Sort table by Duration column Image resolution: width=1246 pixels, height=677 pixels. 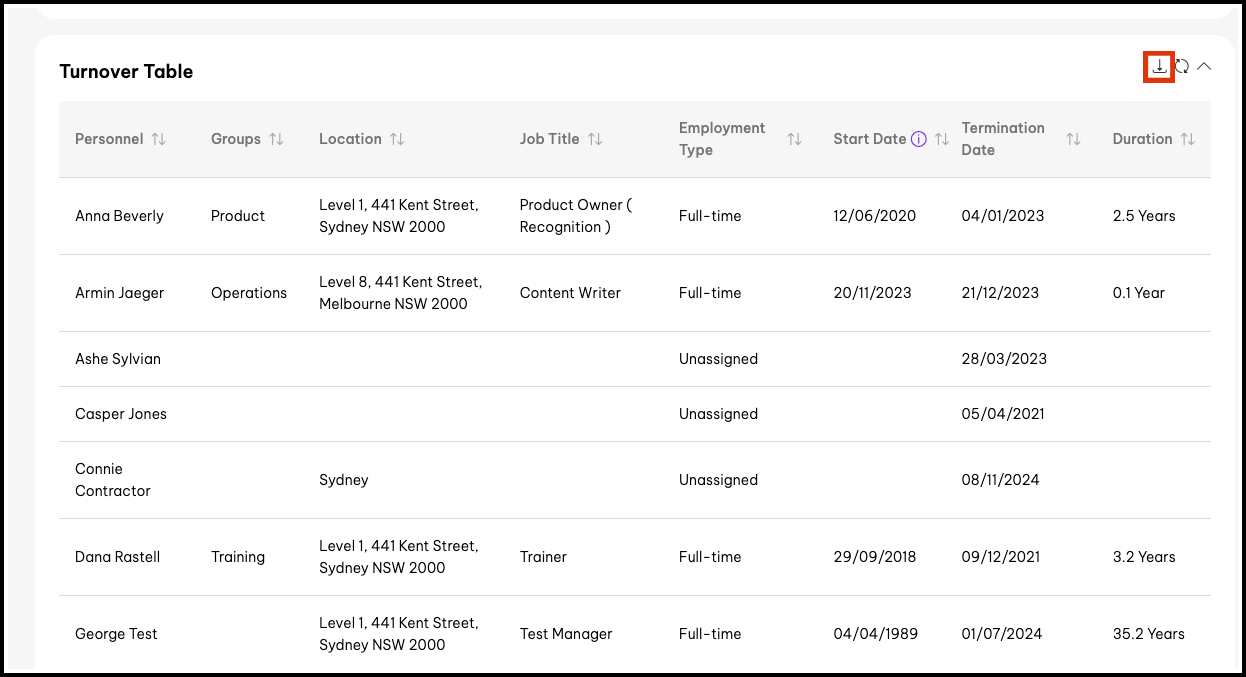click(1187, 140)
